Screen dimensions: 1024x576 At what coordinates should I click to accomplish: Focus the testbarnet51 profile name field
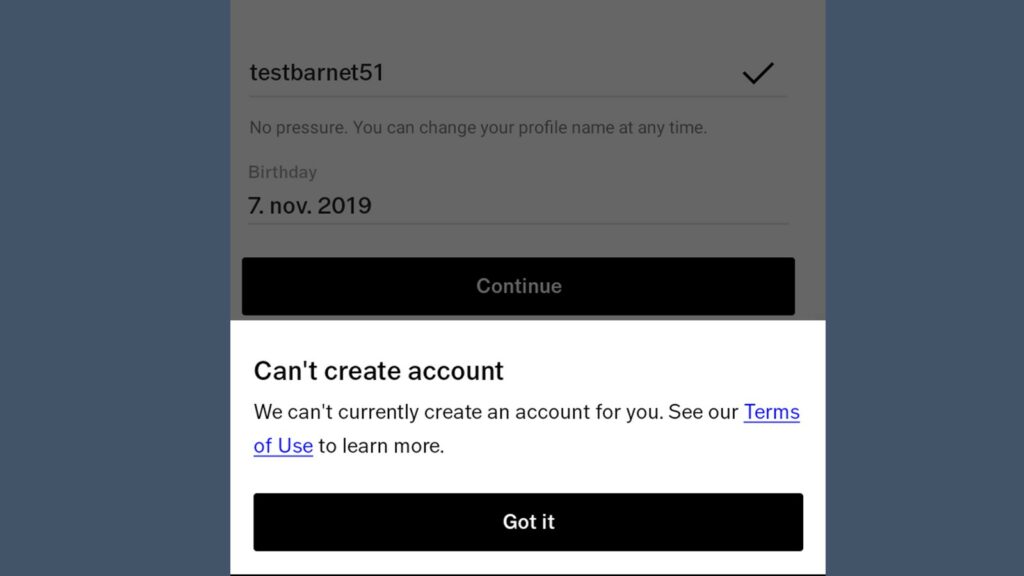pos(517,72)
